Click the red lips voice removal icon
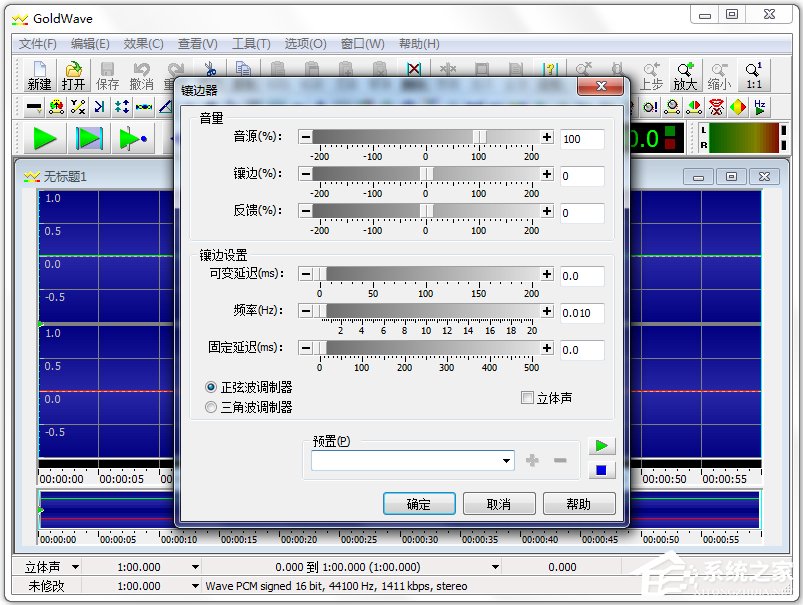The image size is (803, 605). point(716,107)
